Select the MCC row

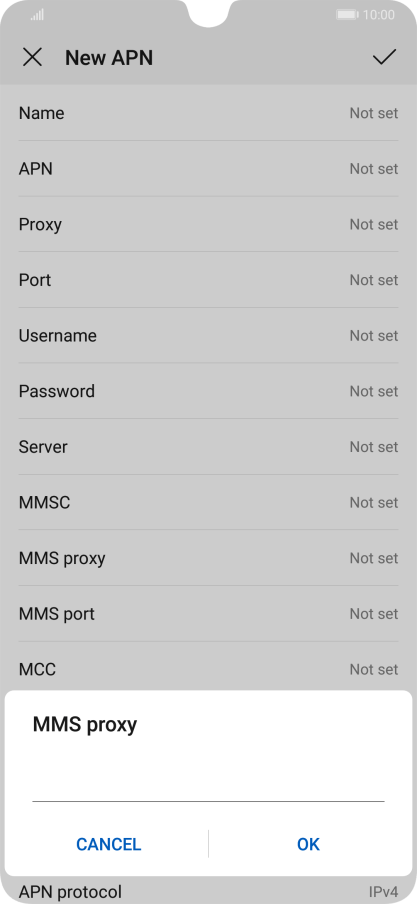[x=208, y=669]
